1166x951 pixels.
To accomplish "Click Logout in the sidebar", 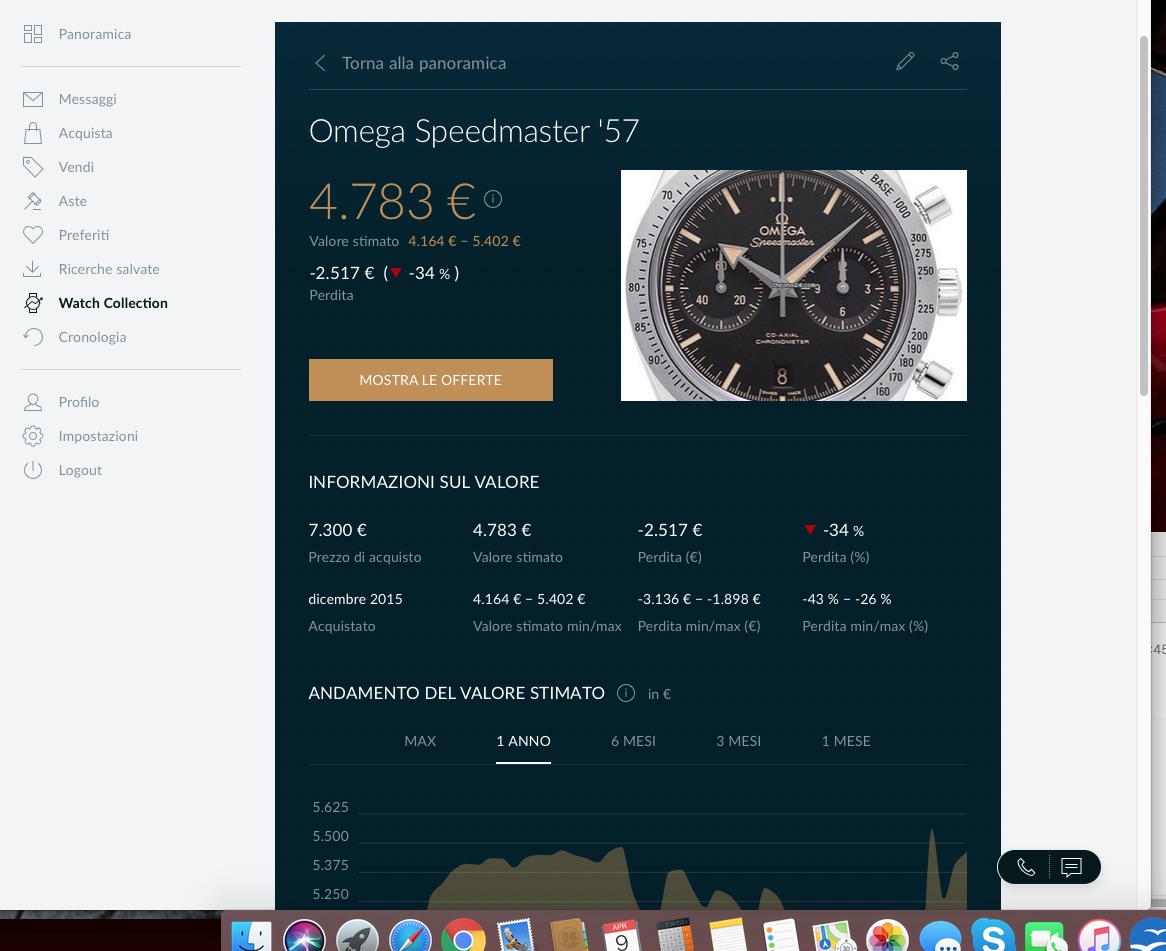I will click(80, 470).
